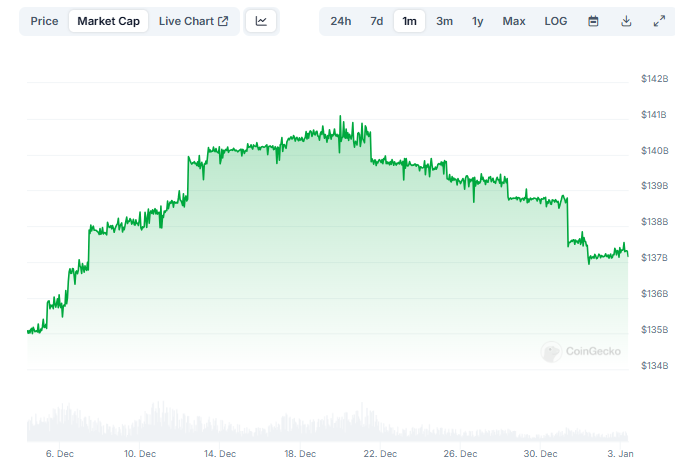Screen dimensions: 675x469
Task: Expand the chart to fullscreen
Action: pyautogui.click(x=658, y=21)
